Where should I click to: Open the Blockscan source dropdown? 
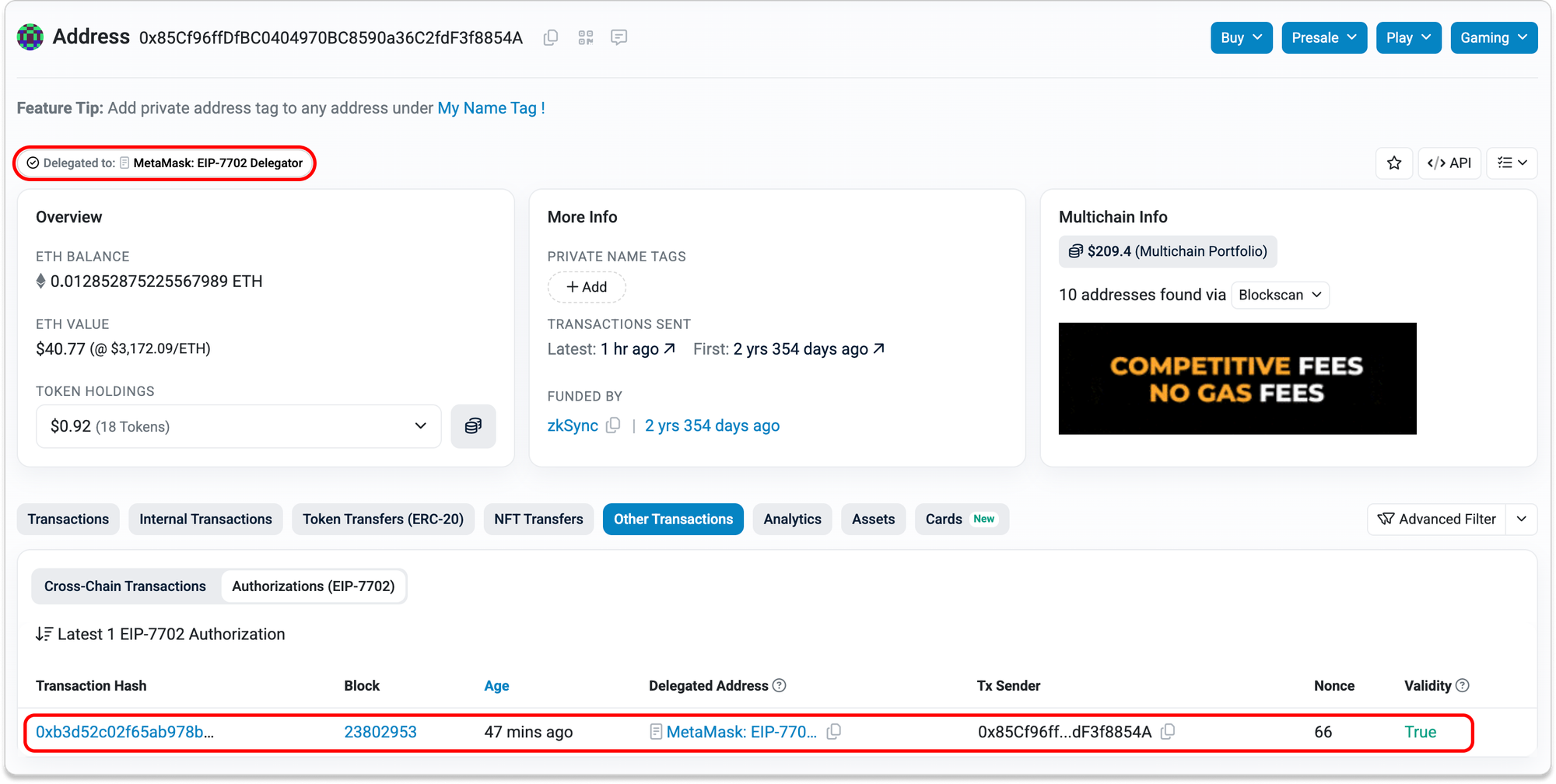pos(1280,295)
